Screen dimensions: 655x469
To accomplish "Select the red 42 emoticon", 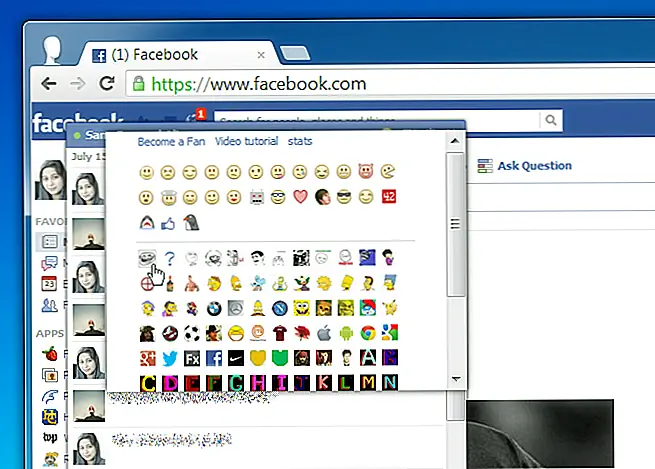I will (x=389, y=196).
